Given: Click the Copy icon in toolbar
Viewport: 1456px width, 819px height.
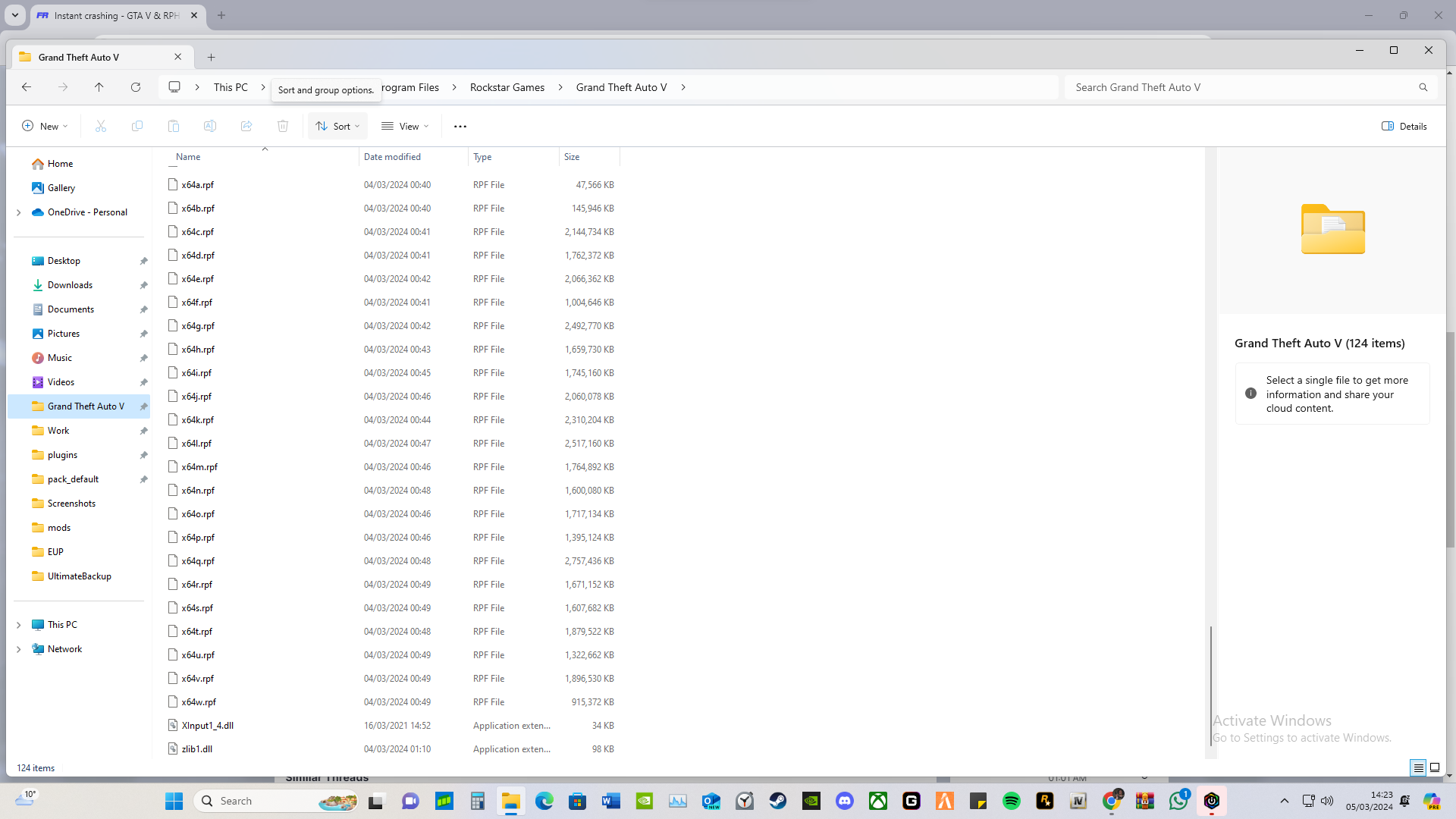Looking at the screenshot, I should [x=137, y=126].
